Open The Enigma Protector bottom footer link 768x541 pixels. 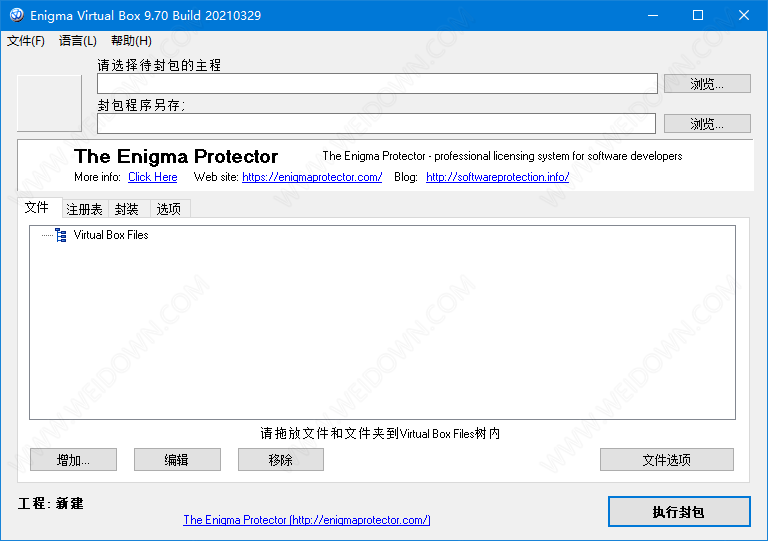[307, 520]
